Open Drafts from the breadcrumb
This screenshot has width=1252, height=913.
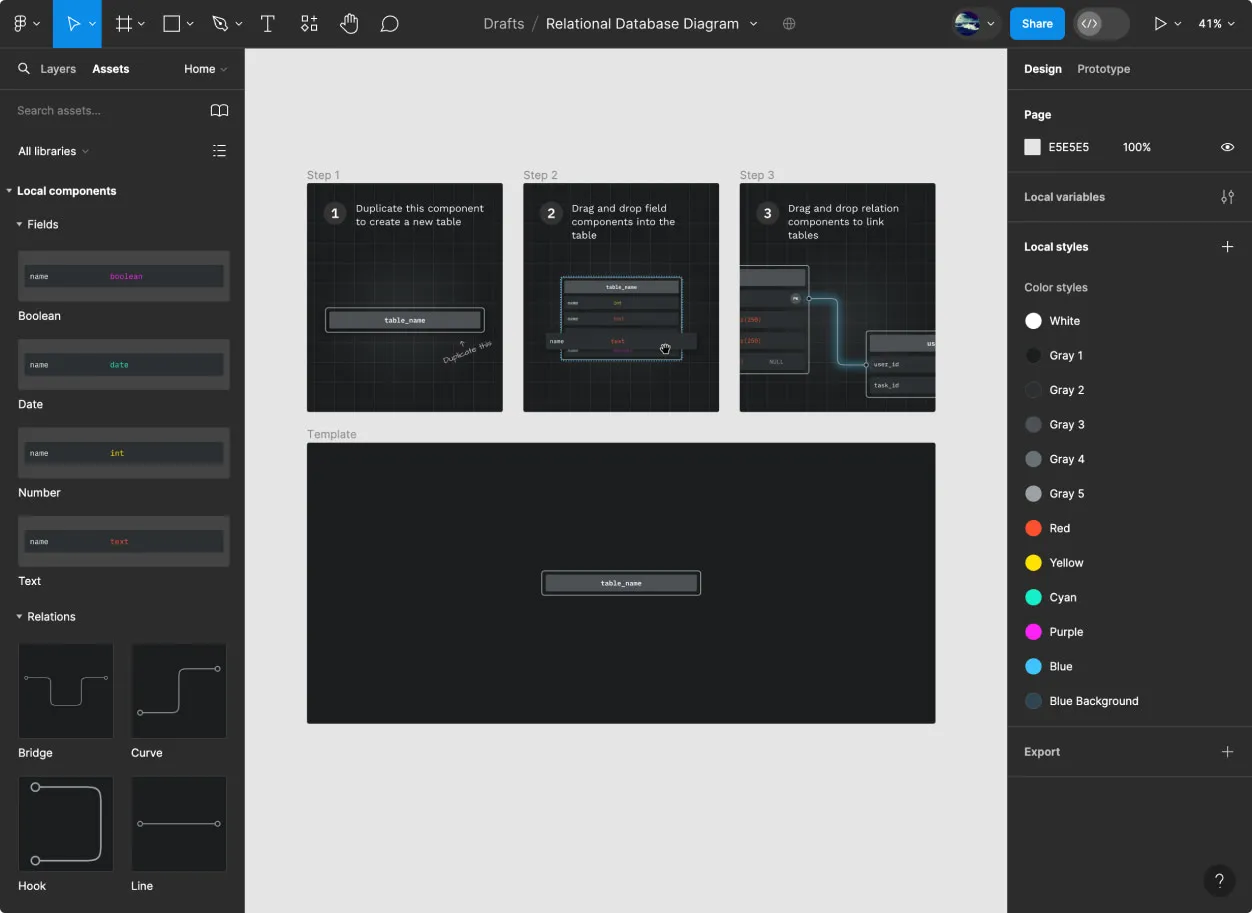tap(503, 23)
